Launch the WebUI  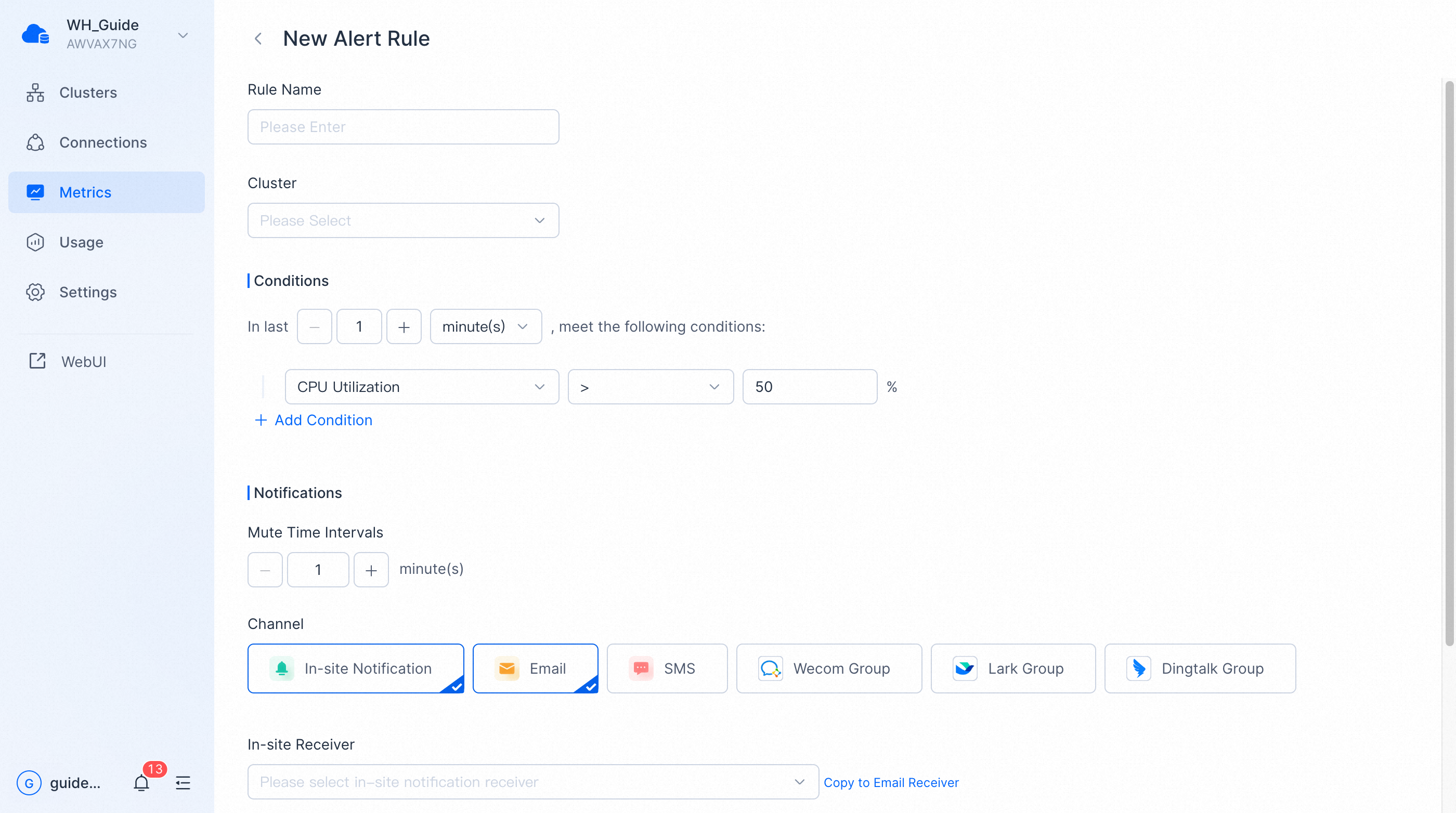[84, 361]
